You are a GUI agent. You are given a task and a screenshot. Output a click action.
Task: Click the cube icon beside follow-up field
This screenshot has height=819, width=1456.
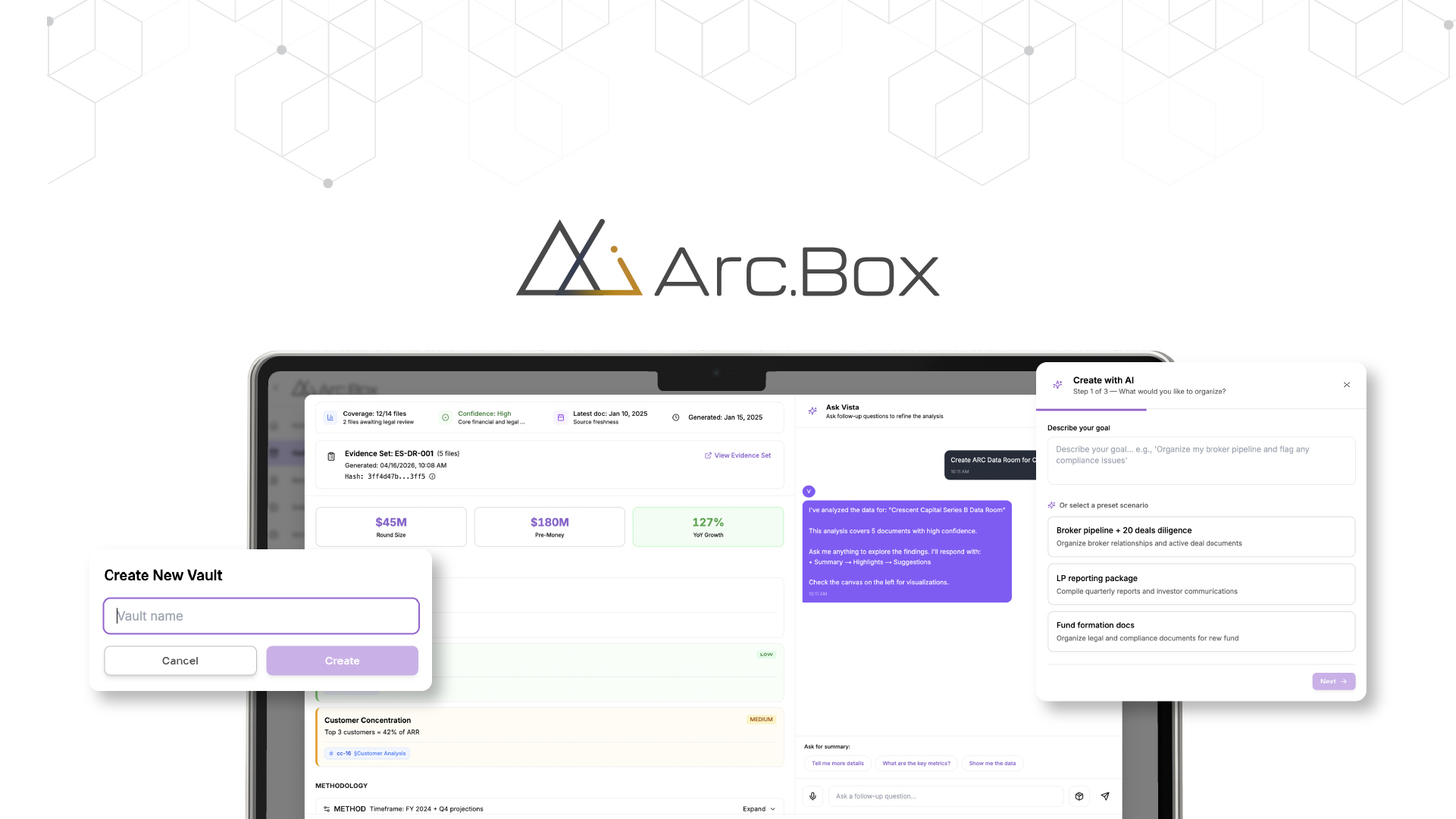click(x=1079, y=796)
